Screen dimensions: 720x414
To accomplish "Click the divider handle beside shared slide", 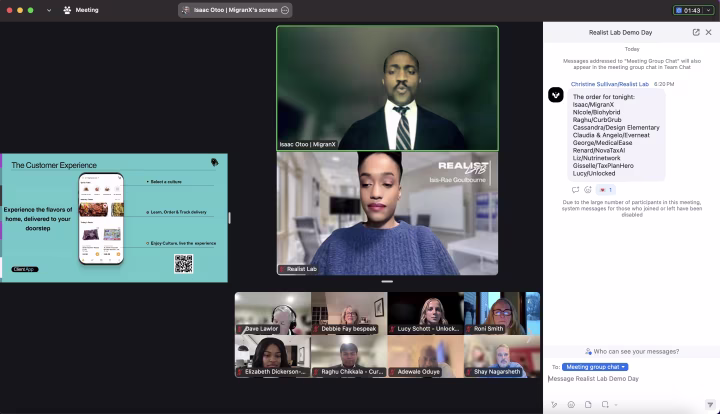I will pos(229,218).
